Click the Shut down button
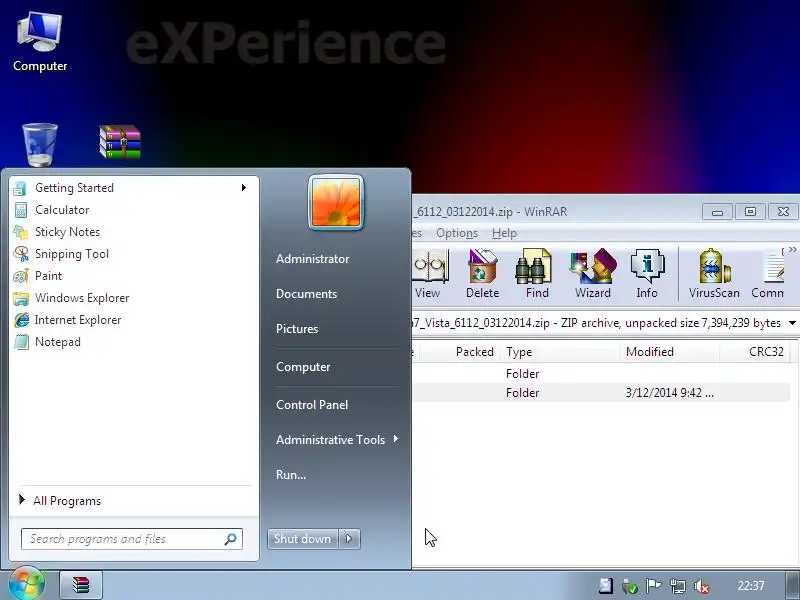 303,539
